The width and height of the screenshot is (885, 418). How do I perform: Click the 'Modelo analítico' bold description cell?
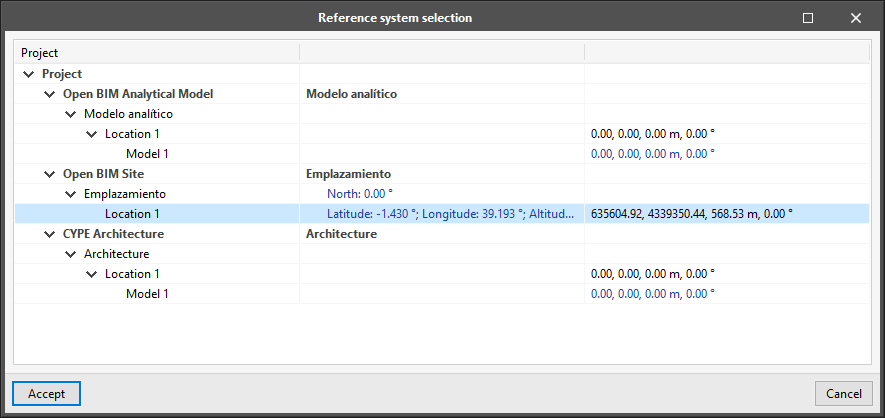[351, 94]
